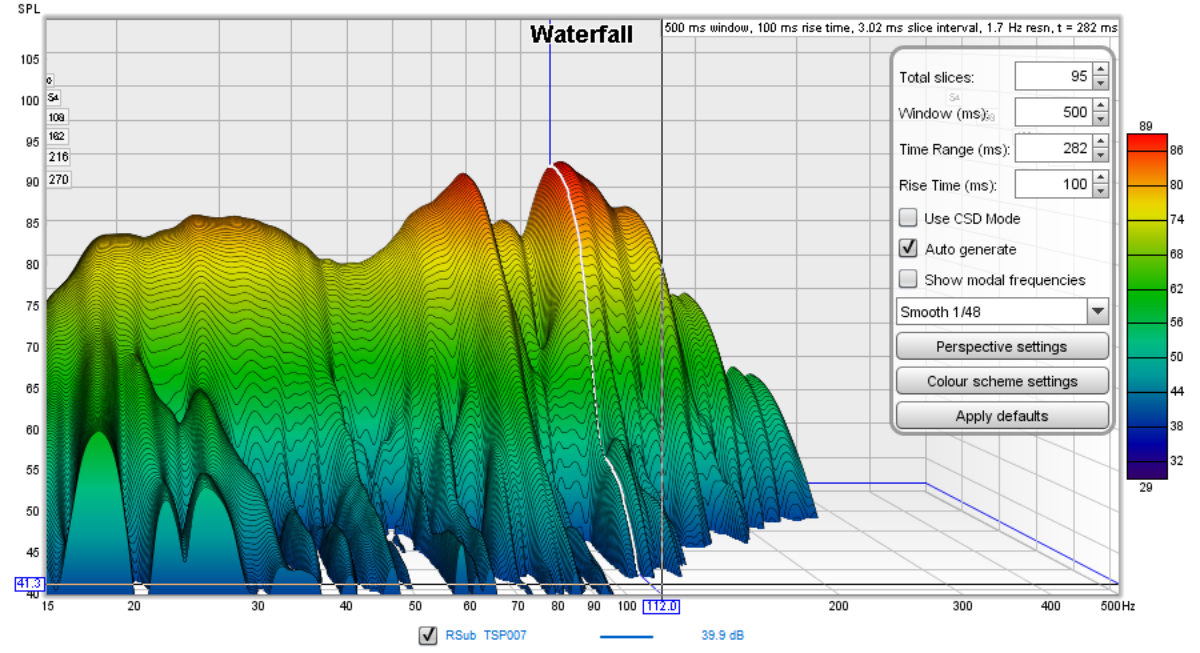1200x653 pixels.
Task: Decrease Time Range using down arrow
Action: (x=1100, y=156)
